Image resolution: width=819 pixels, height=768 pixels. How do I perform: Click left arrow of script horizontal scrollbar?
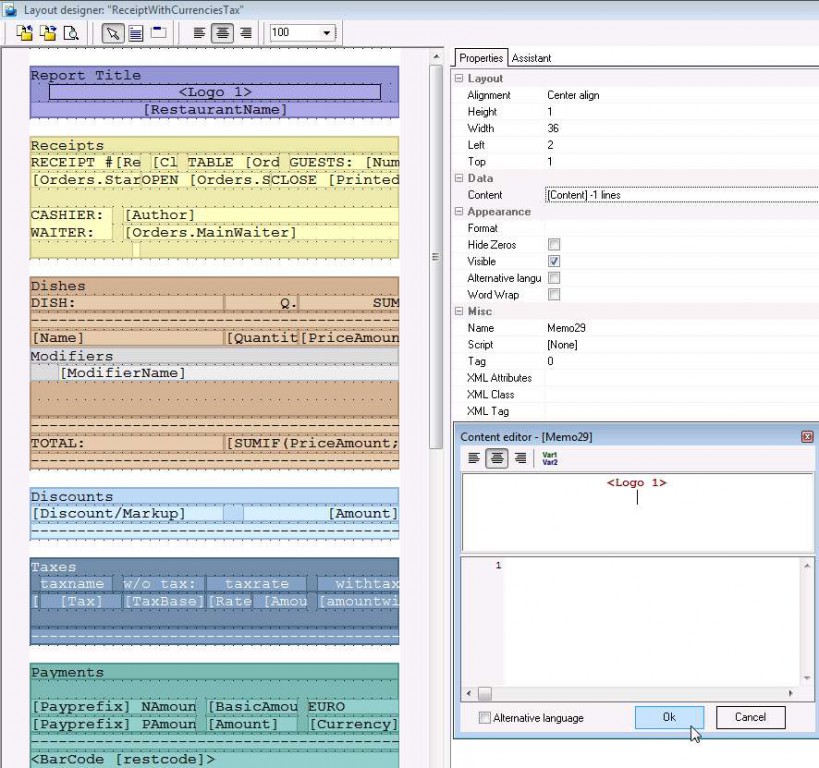[469, 693]
